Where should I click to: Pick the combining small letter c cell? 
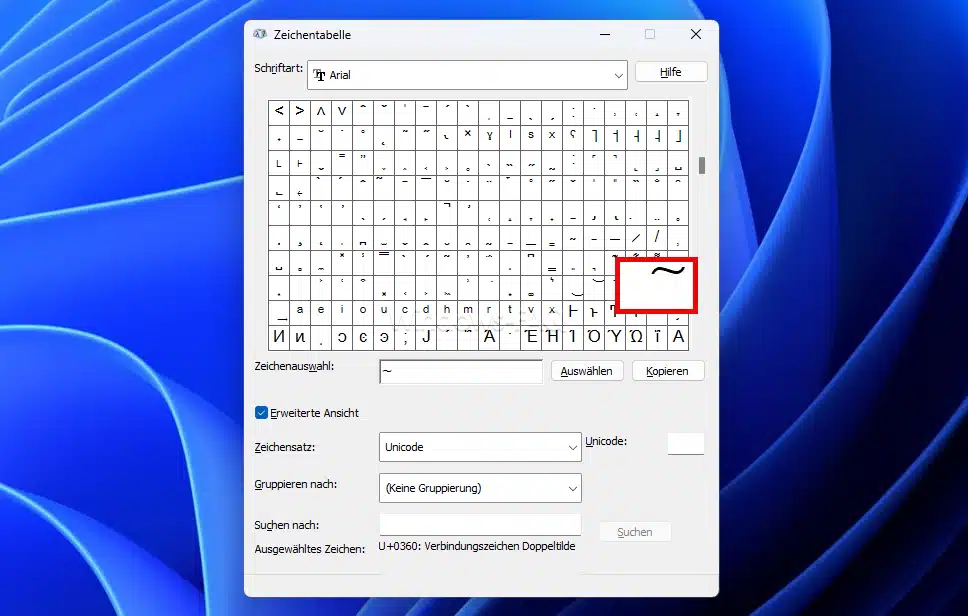pyautogui.click(x=405, y=312)
